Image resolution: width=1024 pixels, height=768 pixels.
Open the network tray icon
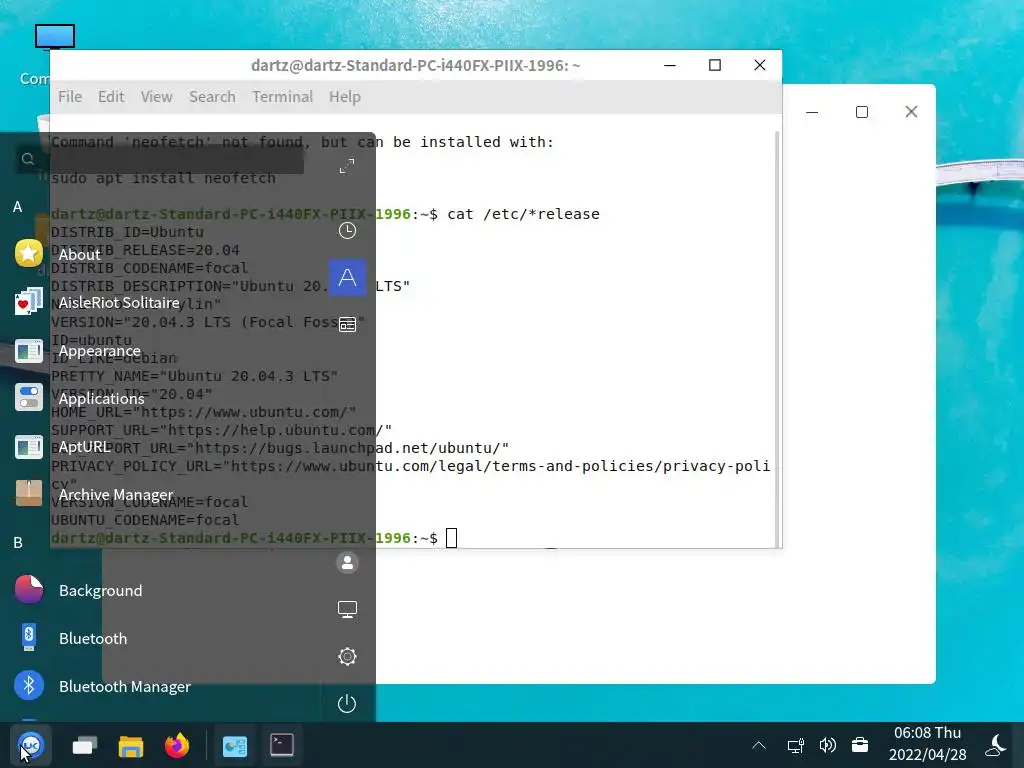click(x=795, y=745)
